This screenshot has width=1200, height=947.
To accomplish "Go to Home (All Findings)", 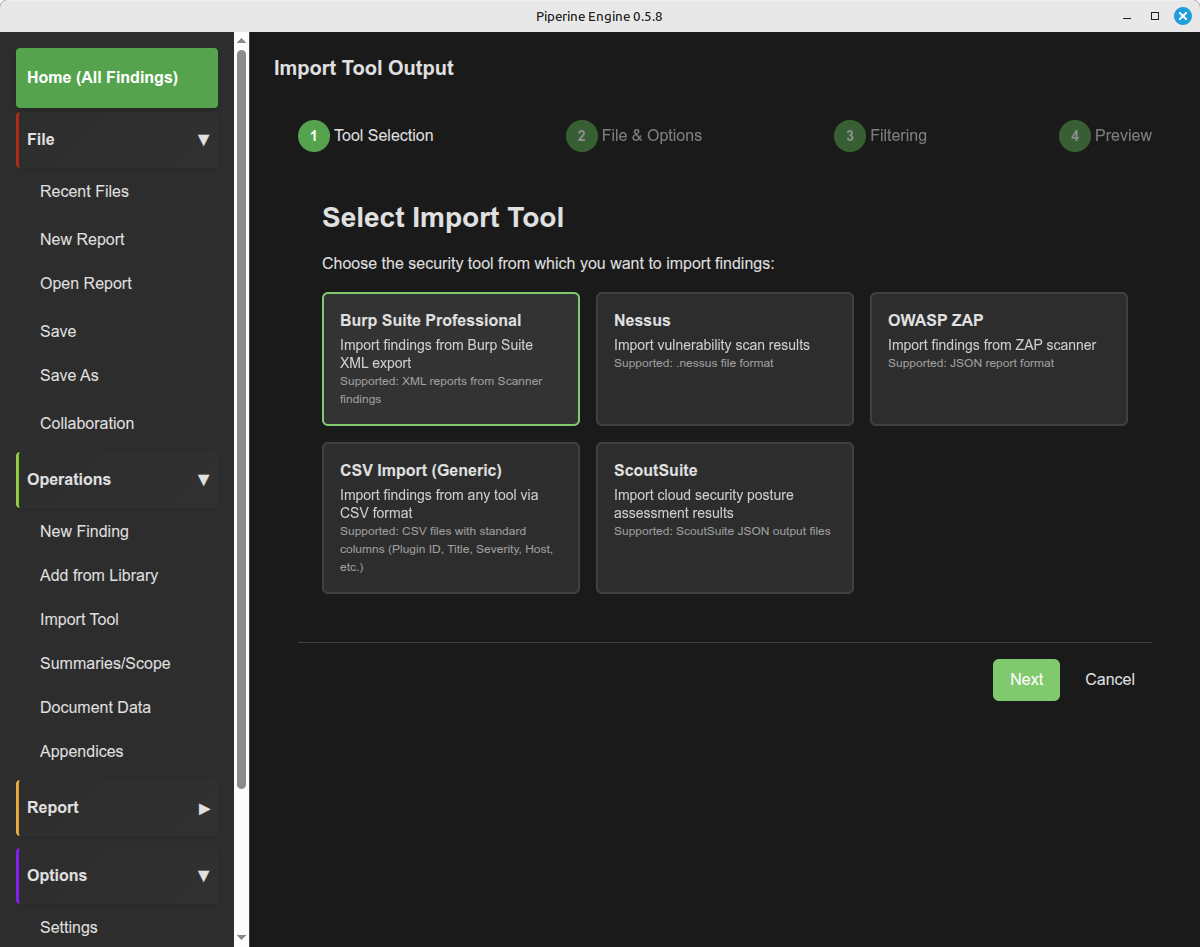I will 117,78.
